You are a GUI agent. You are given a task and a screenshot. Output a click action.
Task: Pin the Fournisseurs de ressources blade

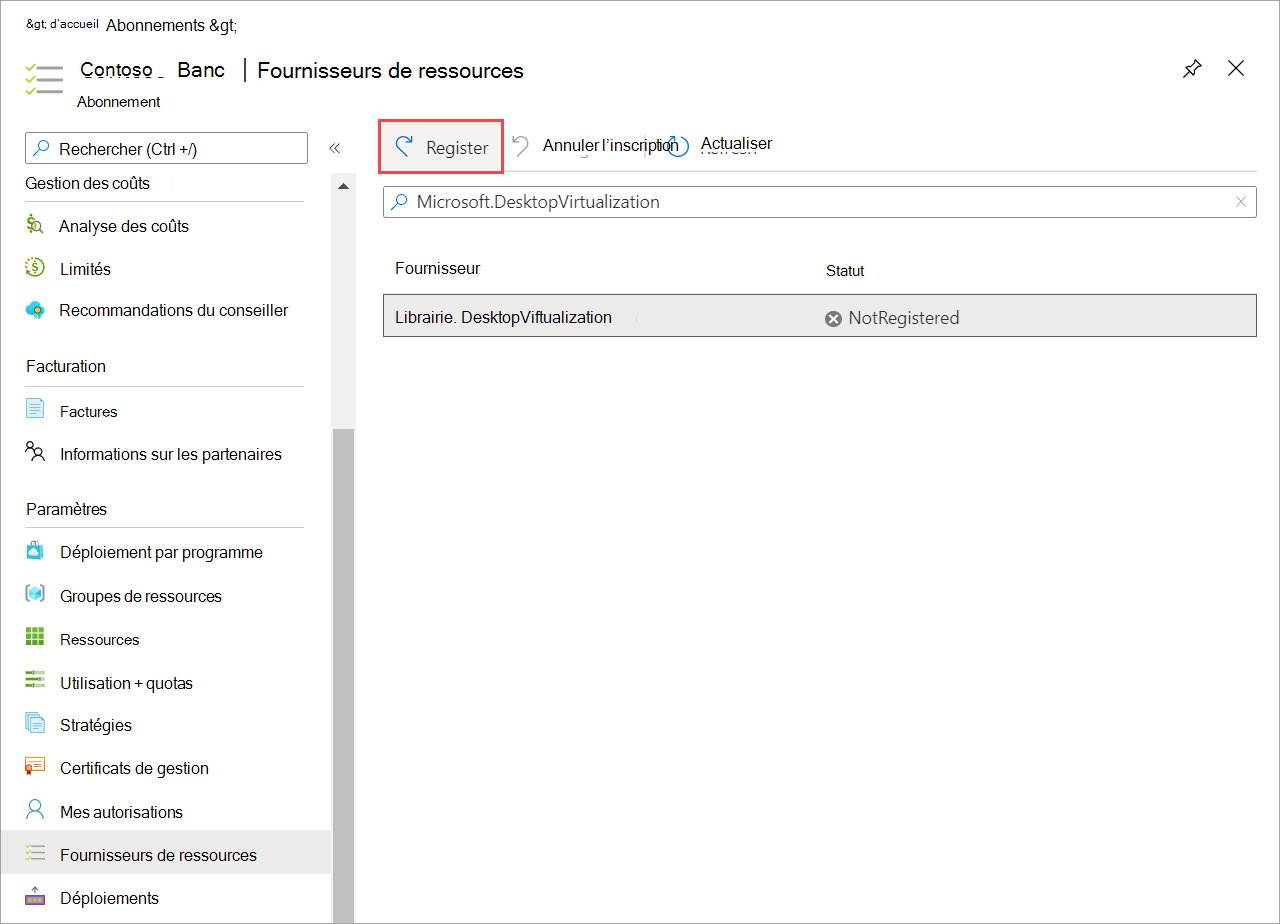[1192, 69]
